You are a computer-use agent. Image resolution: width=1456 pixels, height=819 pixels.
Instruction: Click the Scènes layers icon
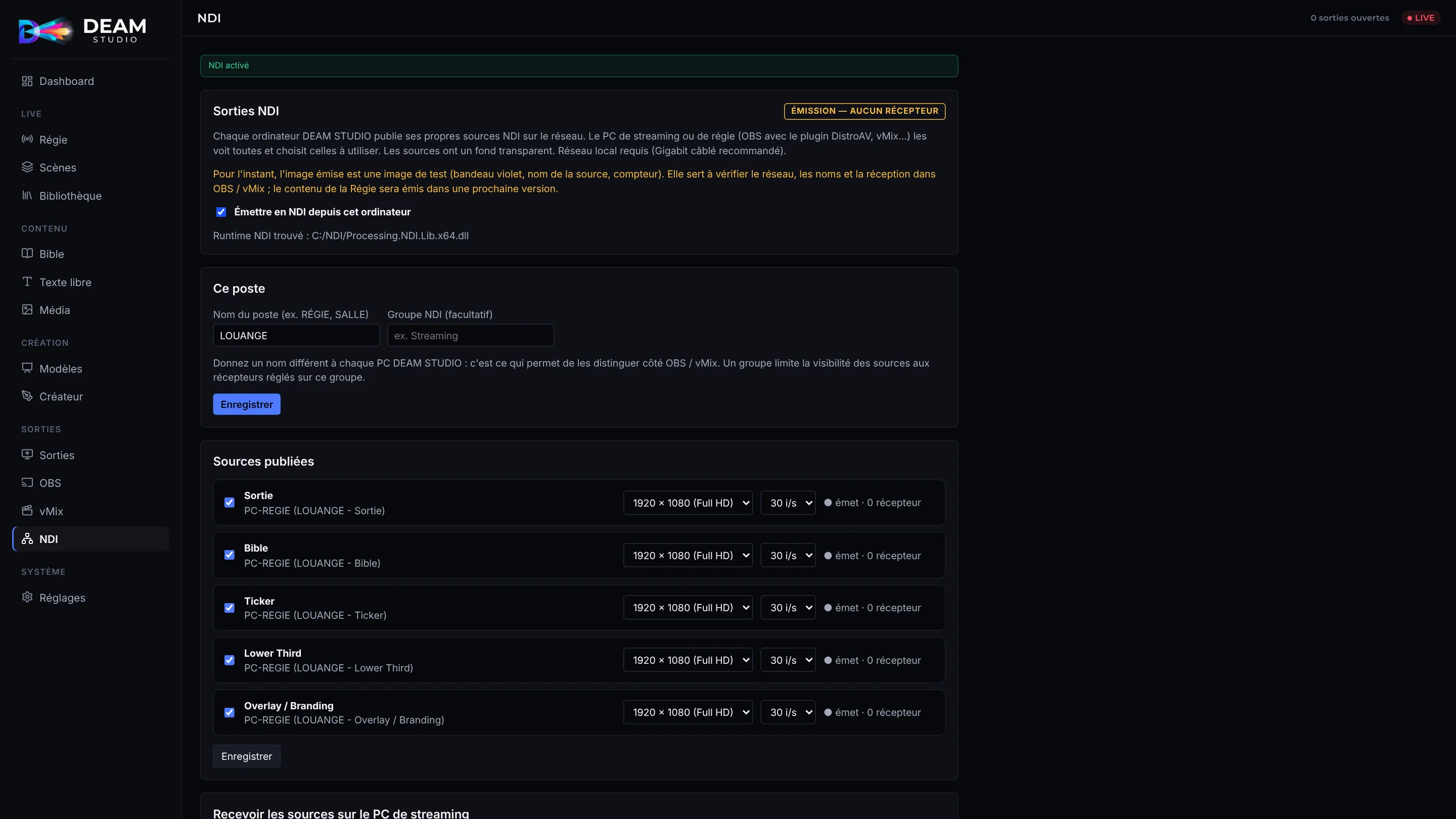point(27,167)
